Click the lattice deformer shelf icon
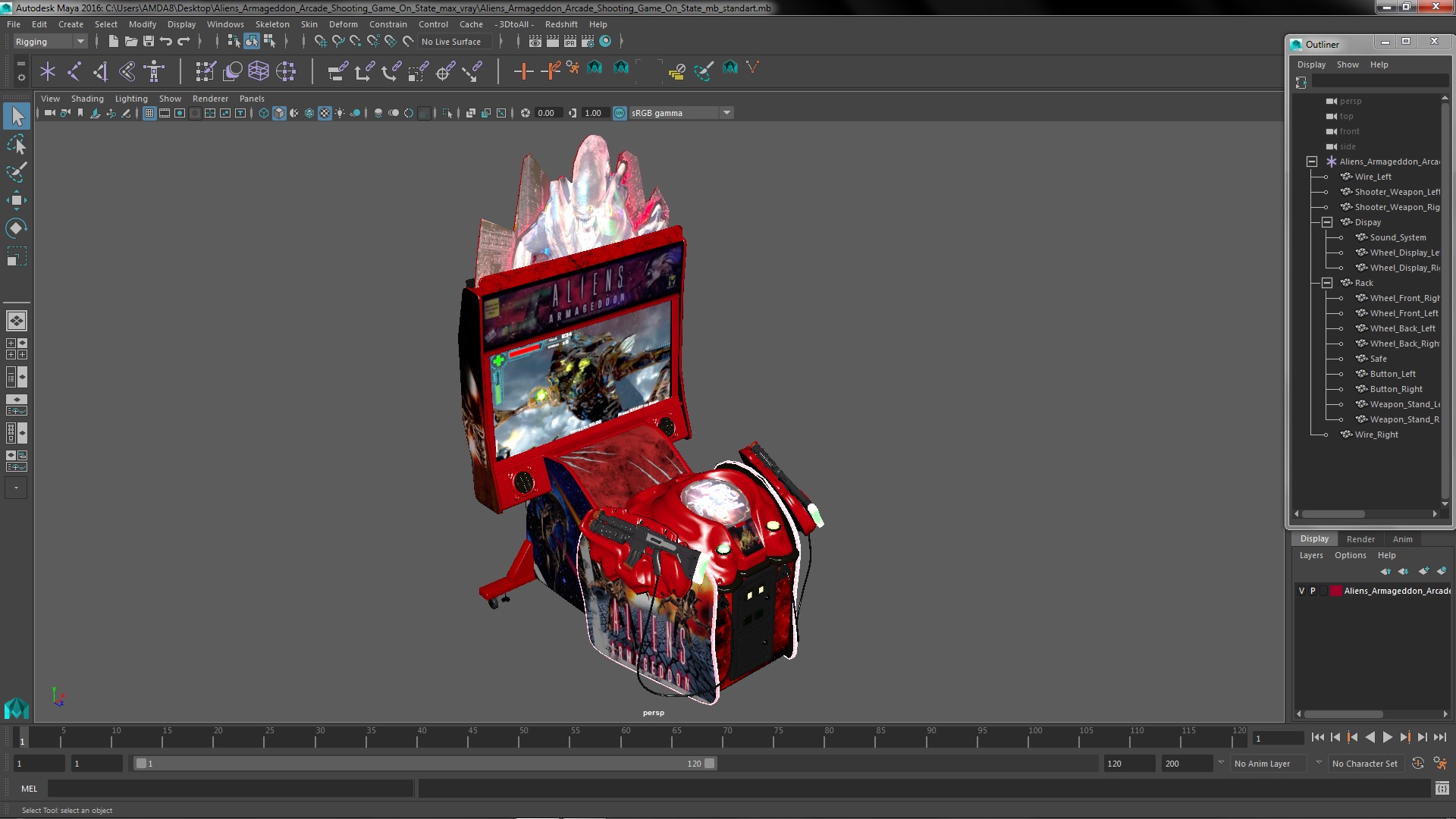This screenshot has width=1456, height=819. coord(259,71)
